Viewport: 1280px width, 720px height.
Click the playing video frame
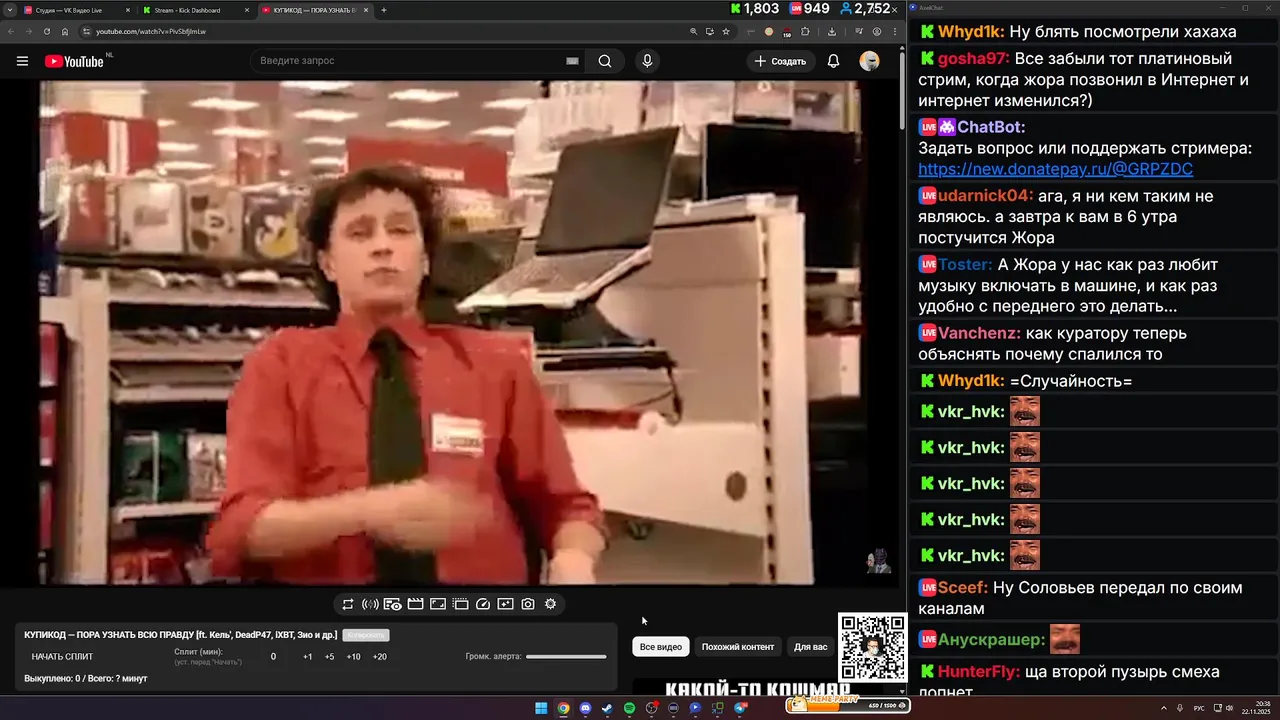[450, 332]
